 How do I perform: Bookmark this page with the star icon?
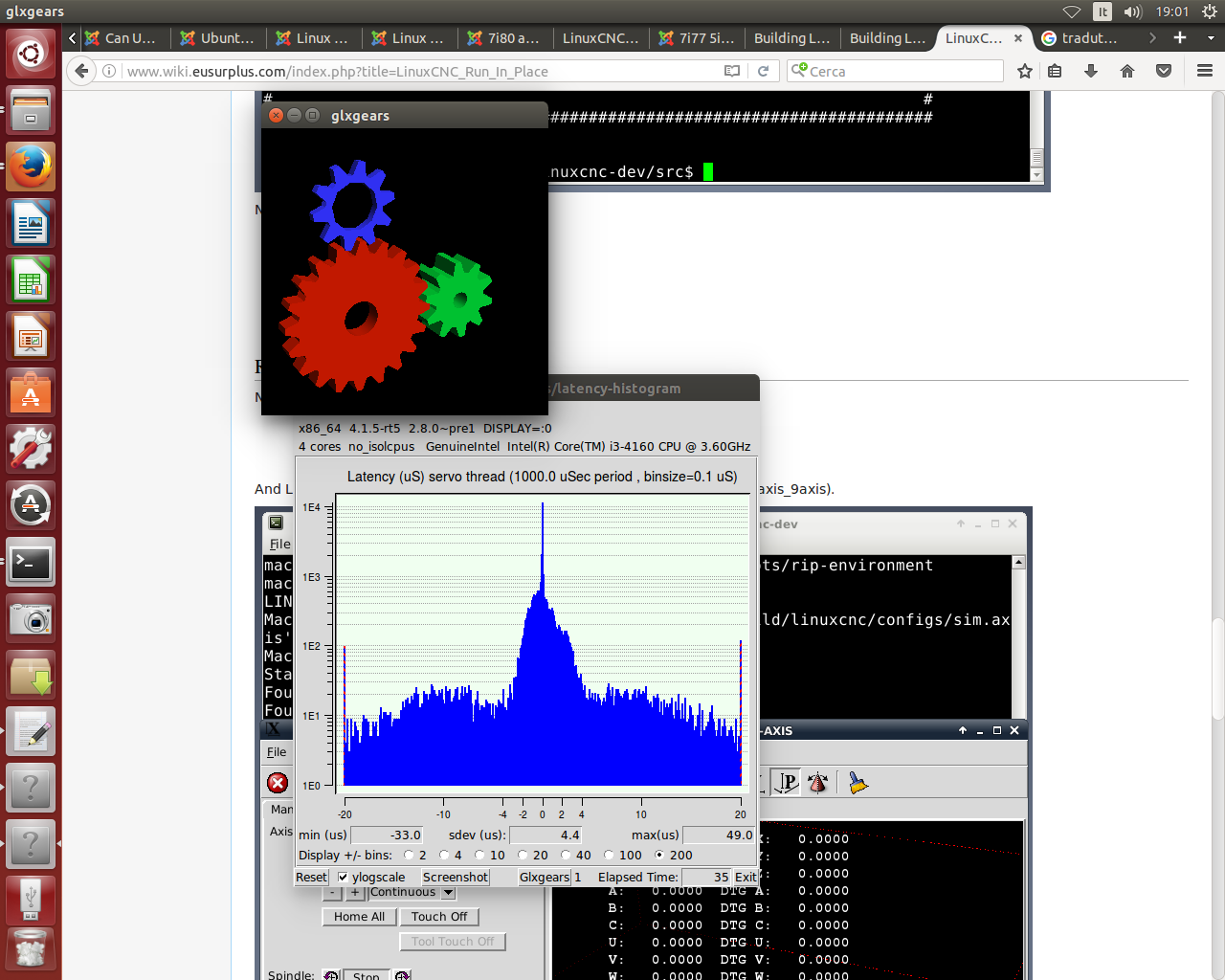click(x=1025, y=71)
